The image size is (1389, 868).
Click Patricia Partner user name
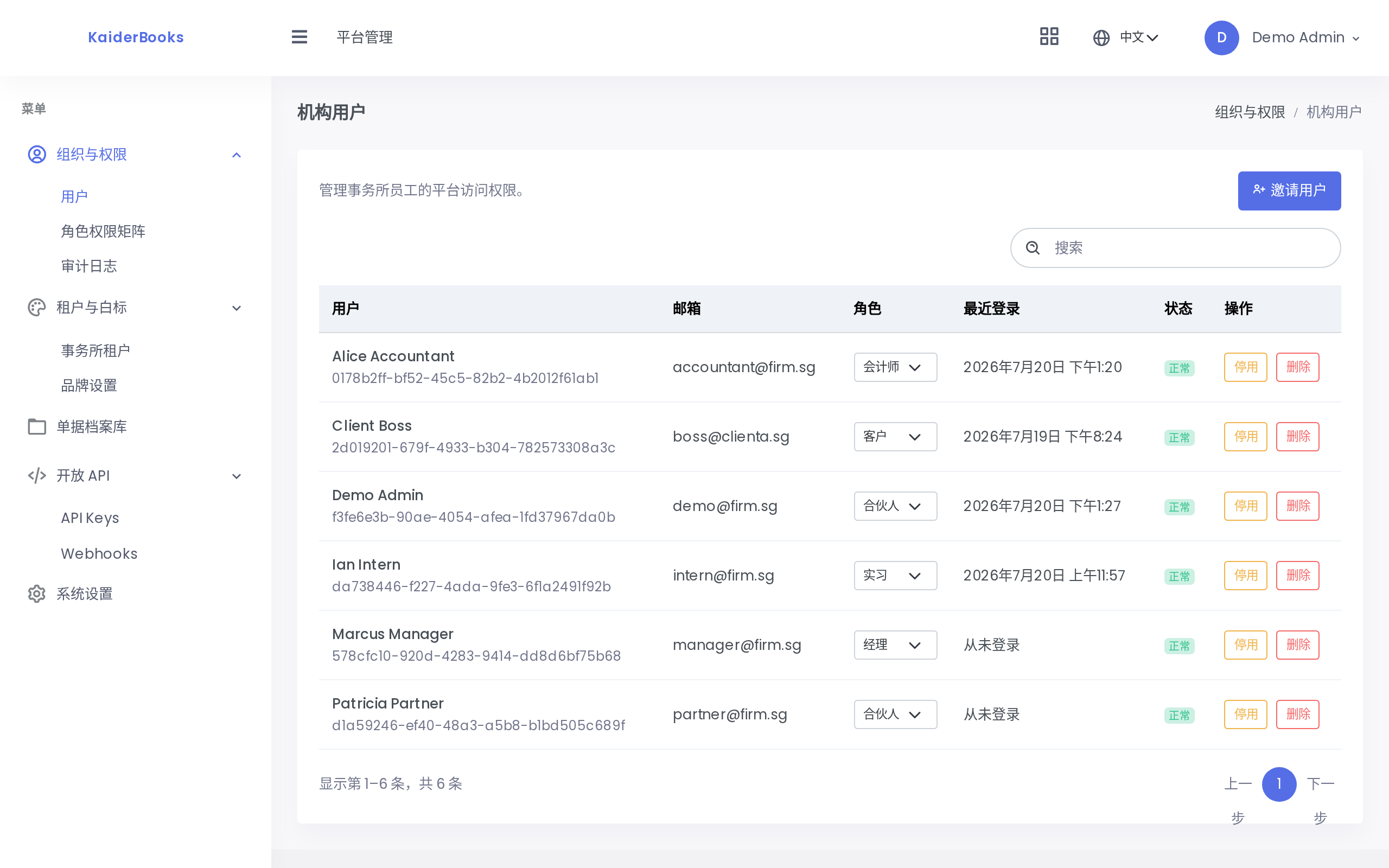point(387,704)
